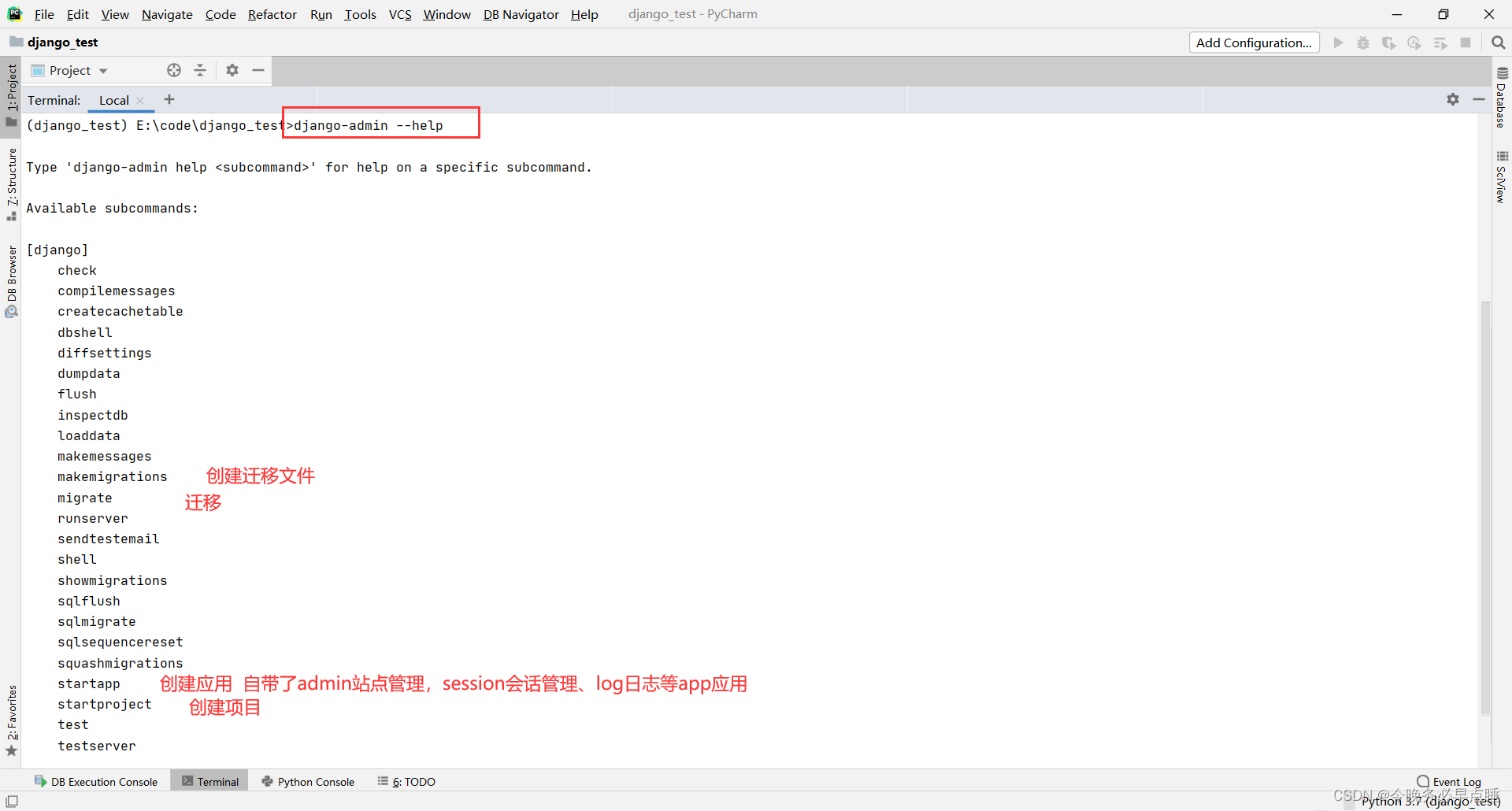The height and width of the screenshot is (811, 1512).
Task: Click the 'startapp' subcommand text
Action: coord(88,683)
